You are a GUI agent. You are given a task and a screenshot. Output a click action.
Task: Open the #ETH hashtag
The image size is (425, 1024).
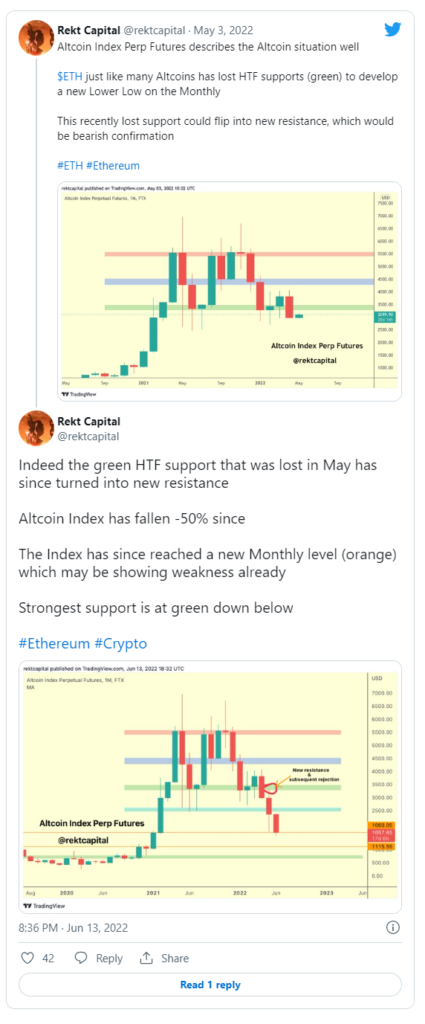(x=70, y=165)
